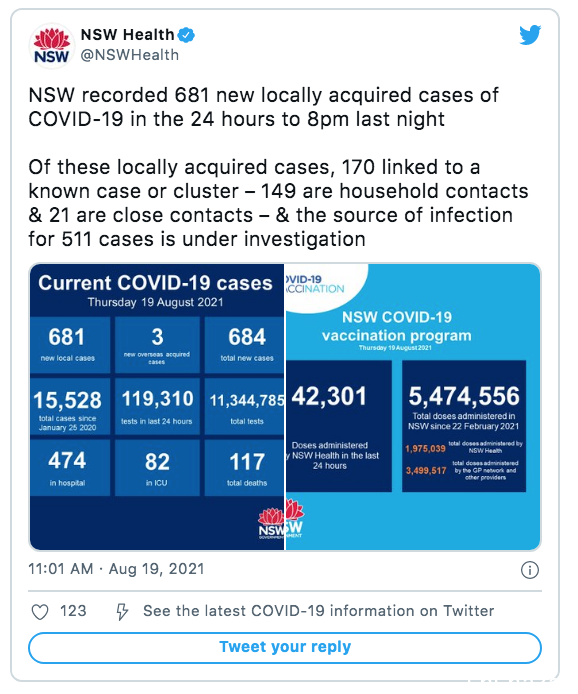This screenshot has width=578, height=694.
Task: Click the blue verified badge
Action: click(x=186, y=35)
